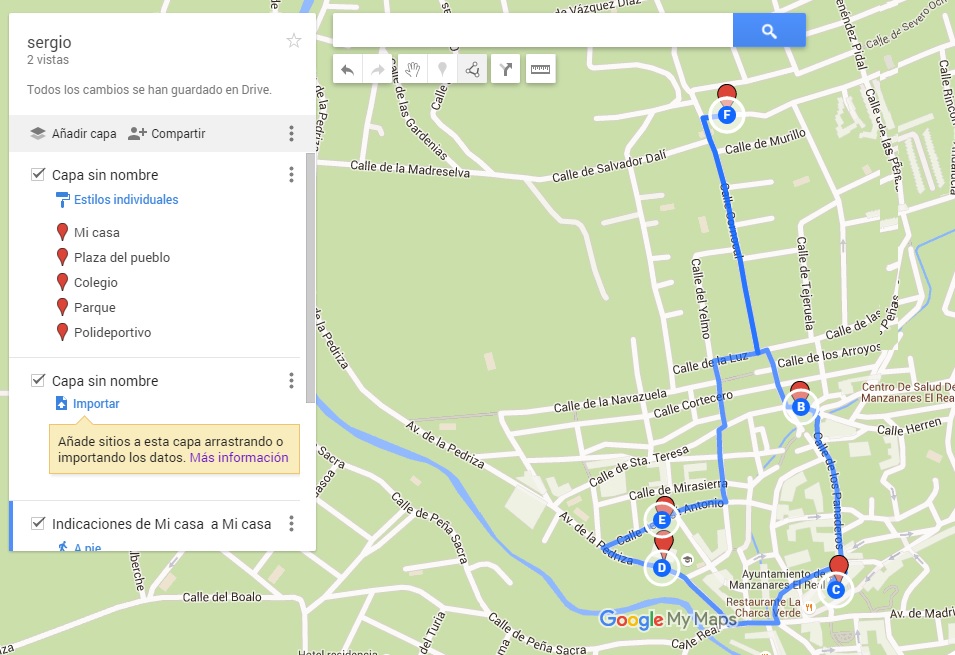Open the map options three-dot menu
The height and width of the screenshot is (655, 955).
pyautogui.click(x=291, y=133)
